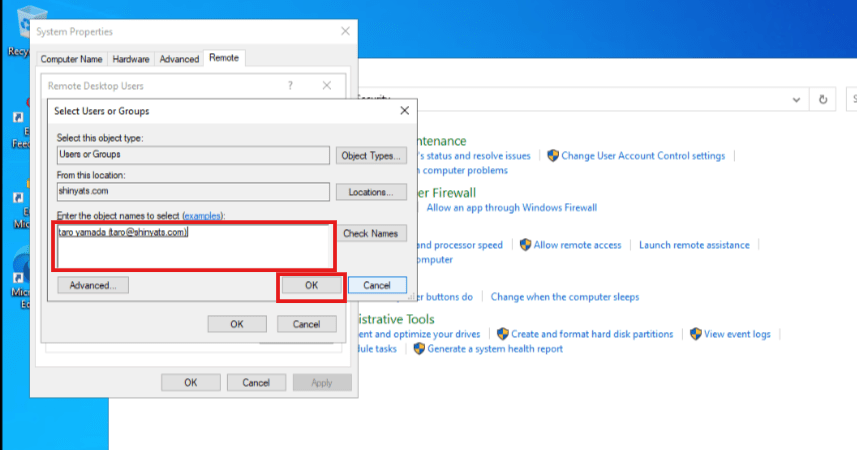Viewport: 857px width, 450px height.
Task: Click the Check Names button
Action: pyautogui.click(x=371, y=233)
